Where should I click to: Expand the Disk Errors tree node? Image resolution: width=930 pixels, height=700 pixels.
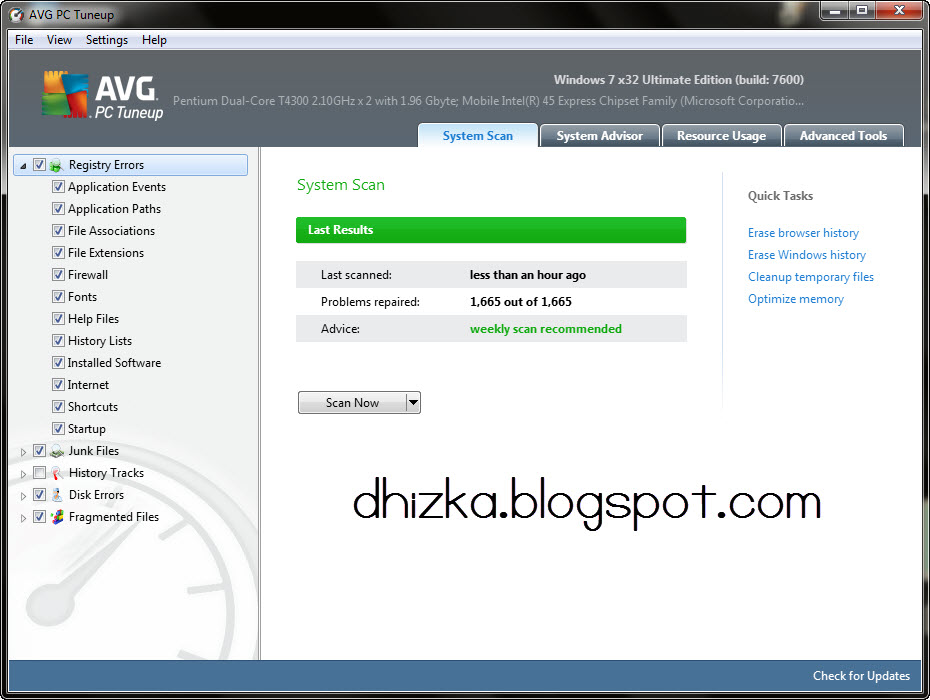[23, 496]
